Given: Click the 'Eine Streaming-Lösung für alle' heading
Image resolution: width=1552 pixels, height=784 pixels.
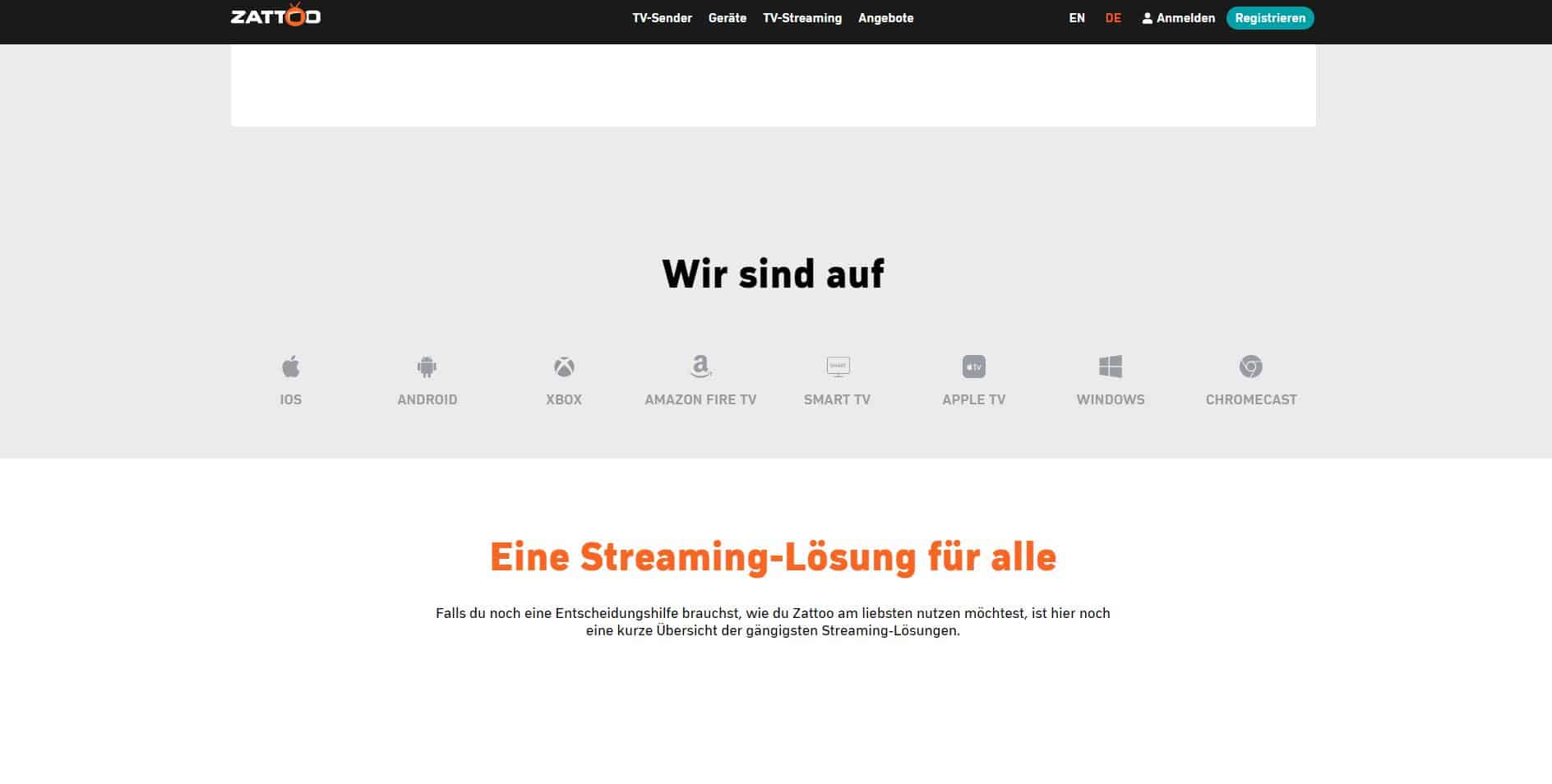Looking at the screenshot, I should coord(773,557).
